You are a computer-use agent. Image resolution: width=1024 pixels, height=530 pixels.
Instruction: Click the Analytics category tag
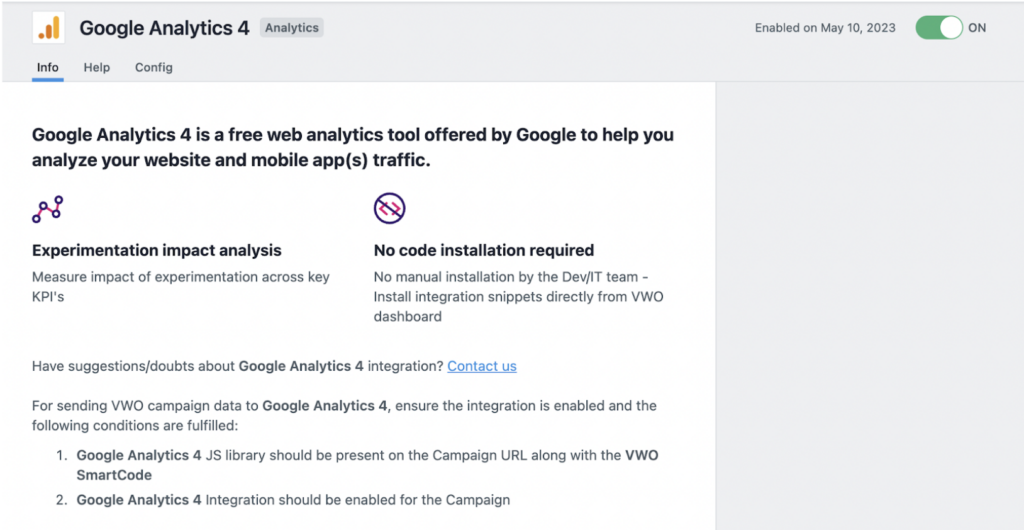[x=292, y=28]
